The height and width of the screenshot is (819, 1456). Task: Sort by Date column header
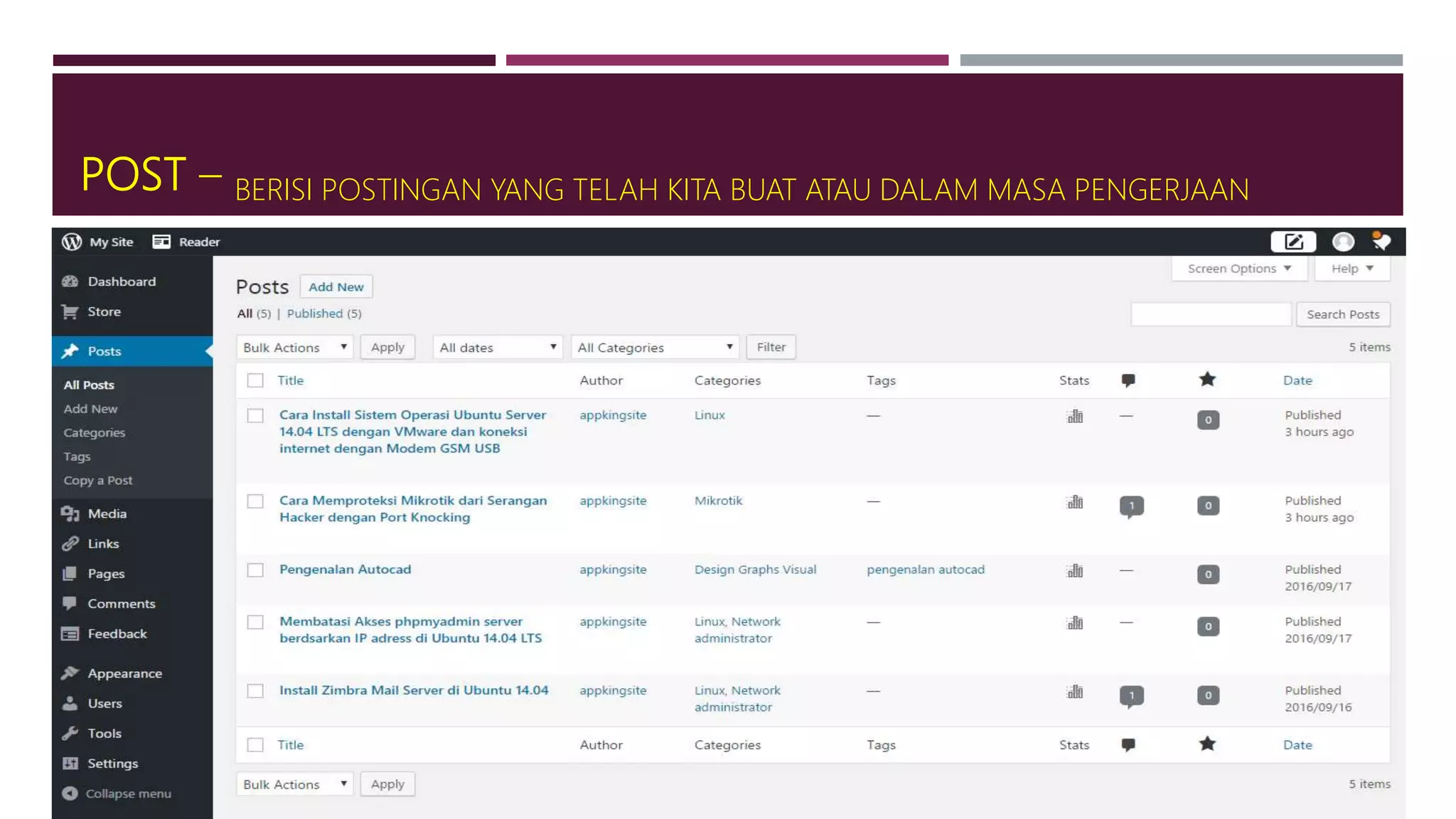tap(1297, 380)
